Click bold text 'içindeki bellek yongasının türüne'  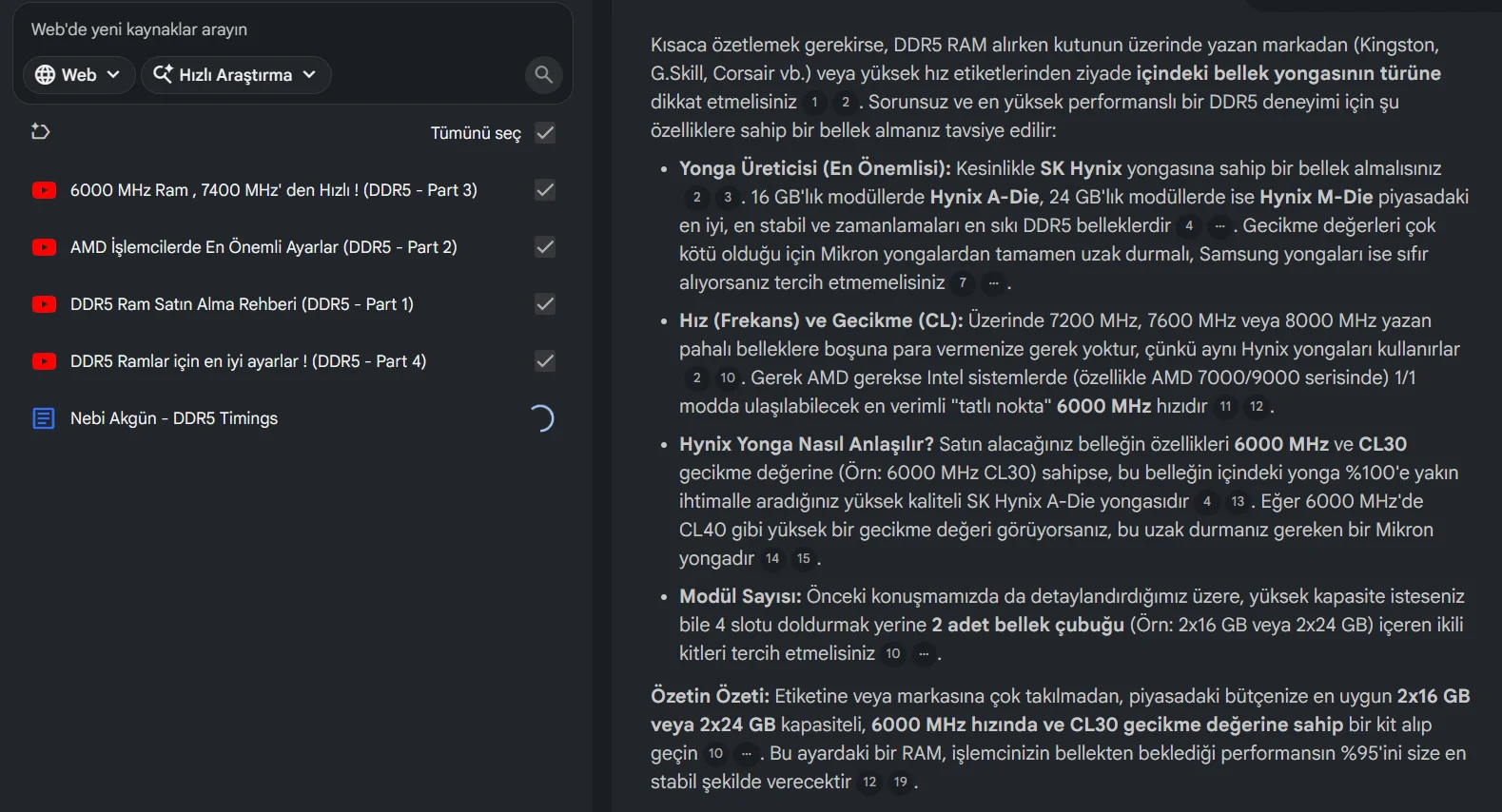tap(1289, 73)
